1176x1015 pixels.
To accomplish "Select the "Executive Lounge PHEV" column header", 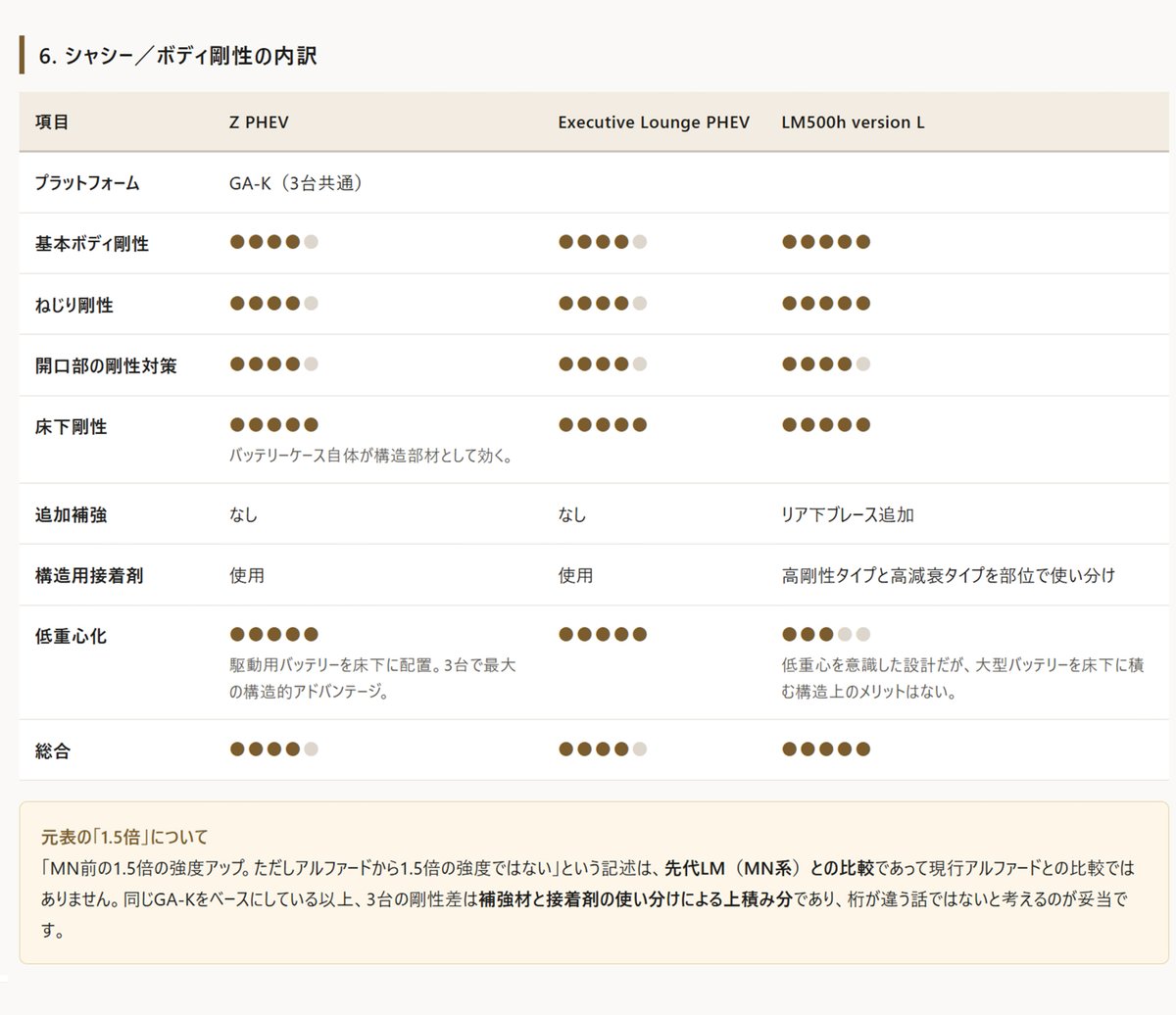I will (654, 122).
